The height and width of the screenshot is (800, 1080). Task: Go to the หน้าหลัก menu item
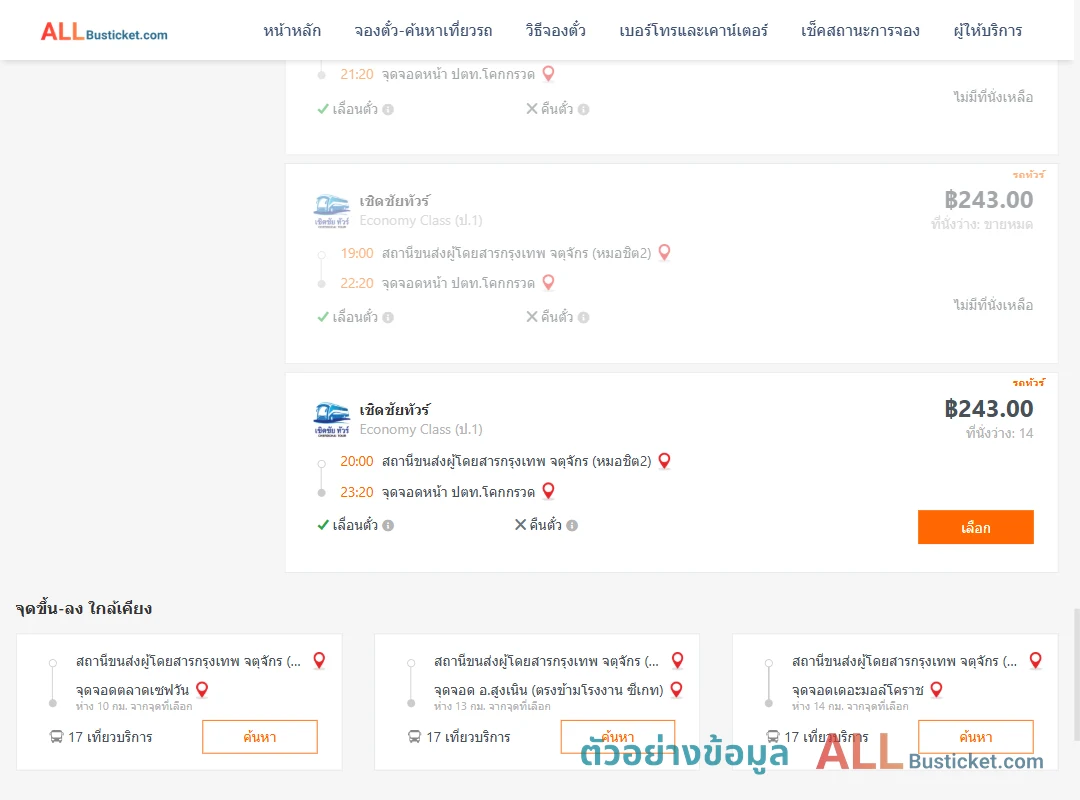click(x=292, y=31)
